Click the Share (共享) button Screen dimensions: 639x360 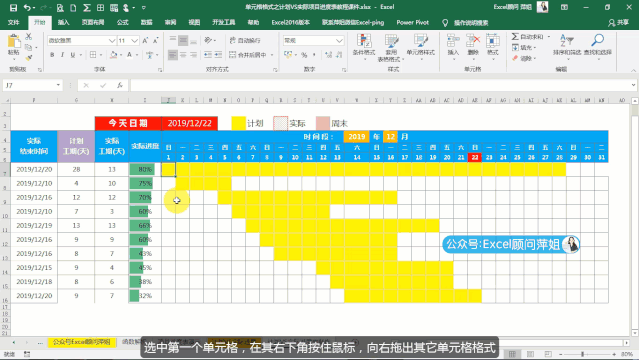point(618,23)
